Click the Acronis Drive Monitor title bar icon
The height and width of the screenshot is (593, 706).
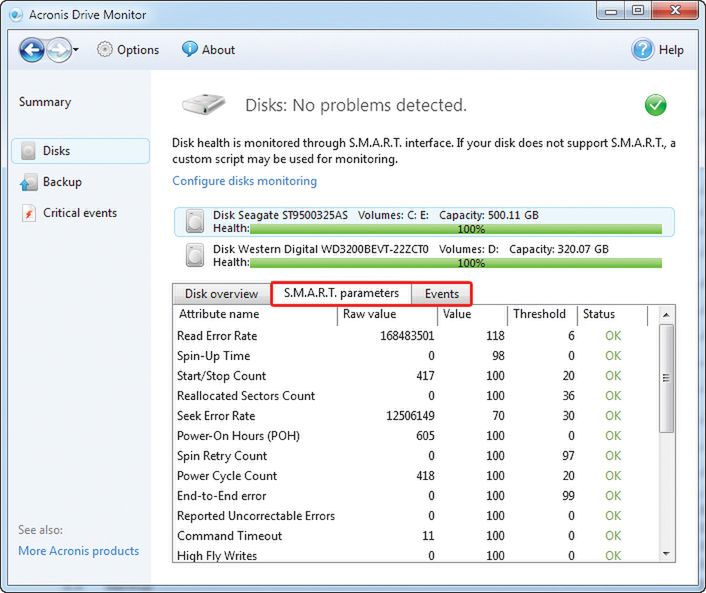pos(16,15)
